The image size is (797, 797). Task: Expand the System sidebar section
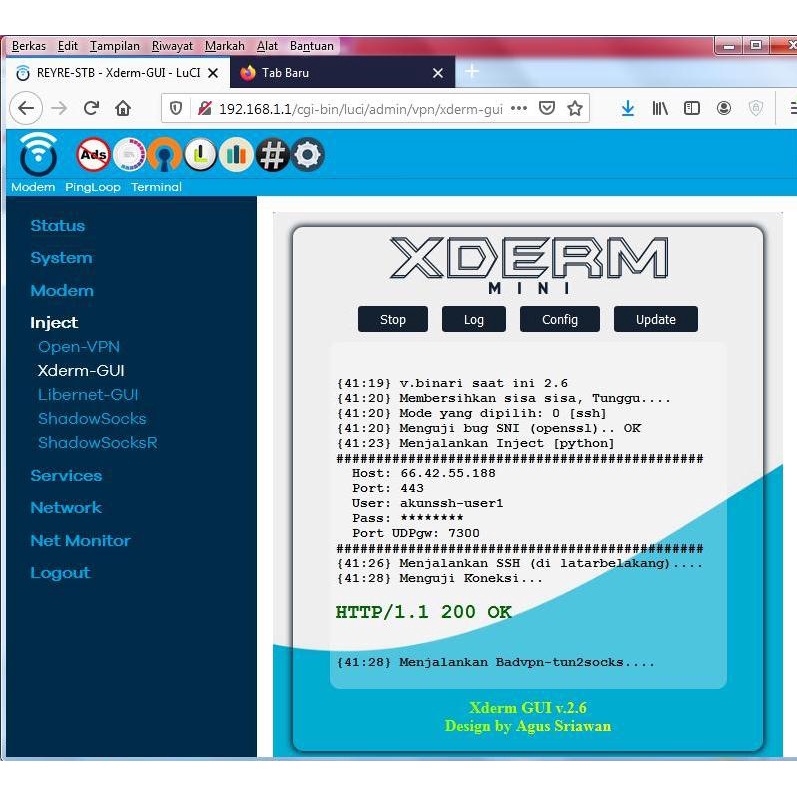tap(62, 258)
